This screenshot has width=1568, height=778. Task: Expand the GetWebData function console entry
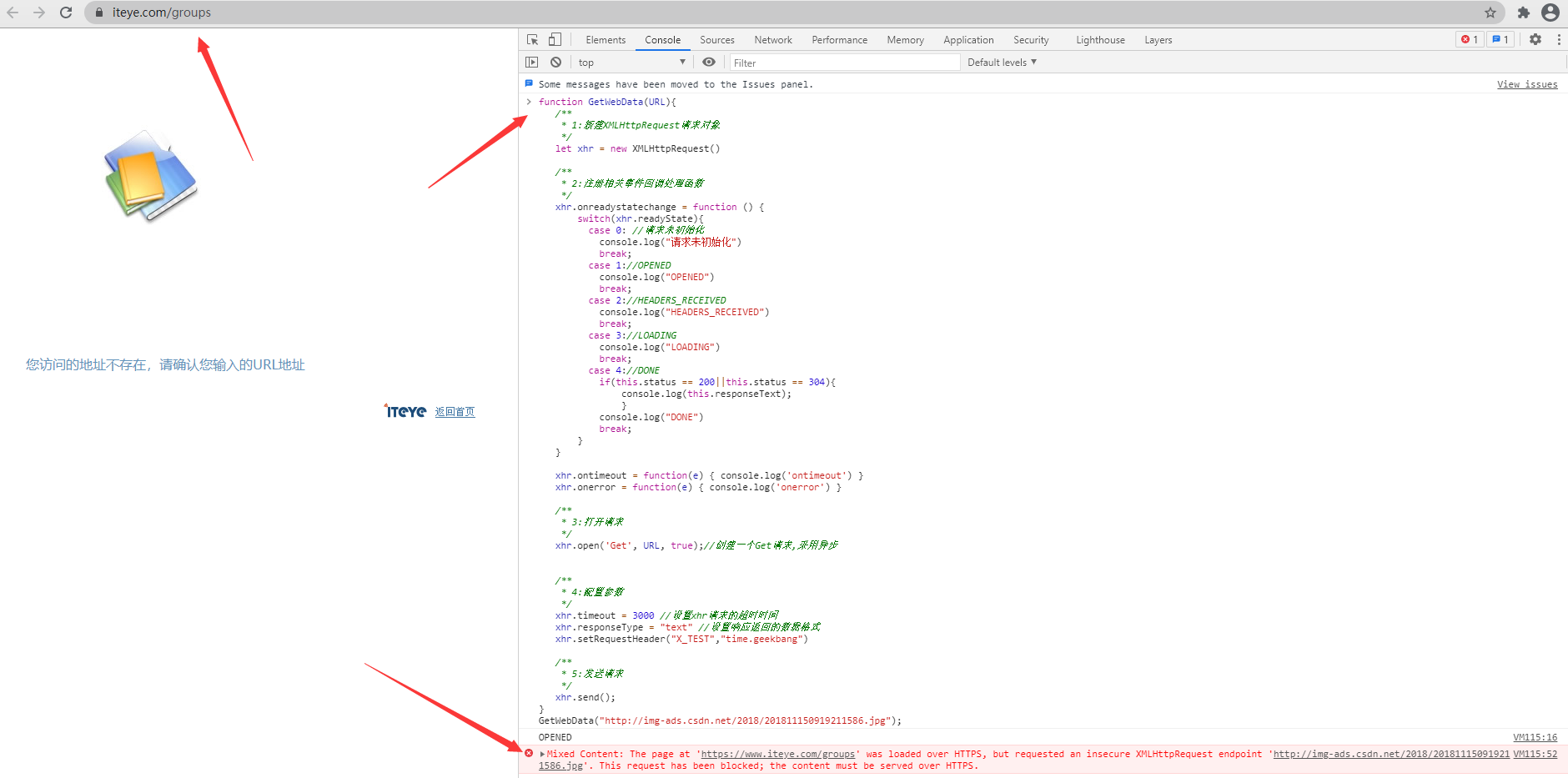(528, 101)
